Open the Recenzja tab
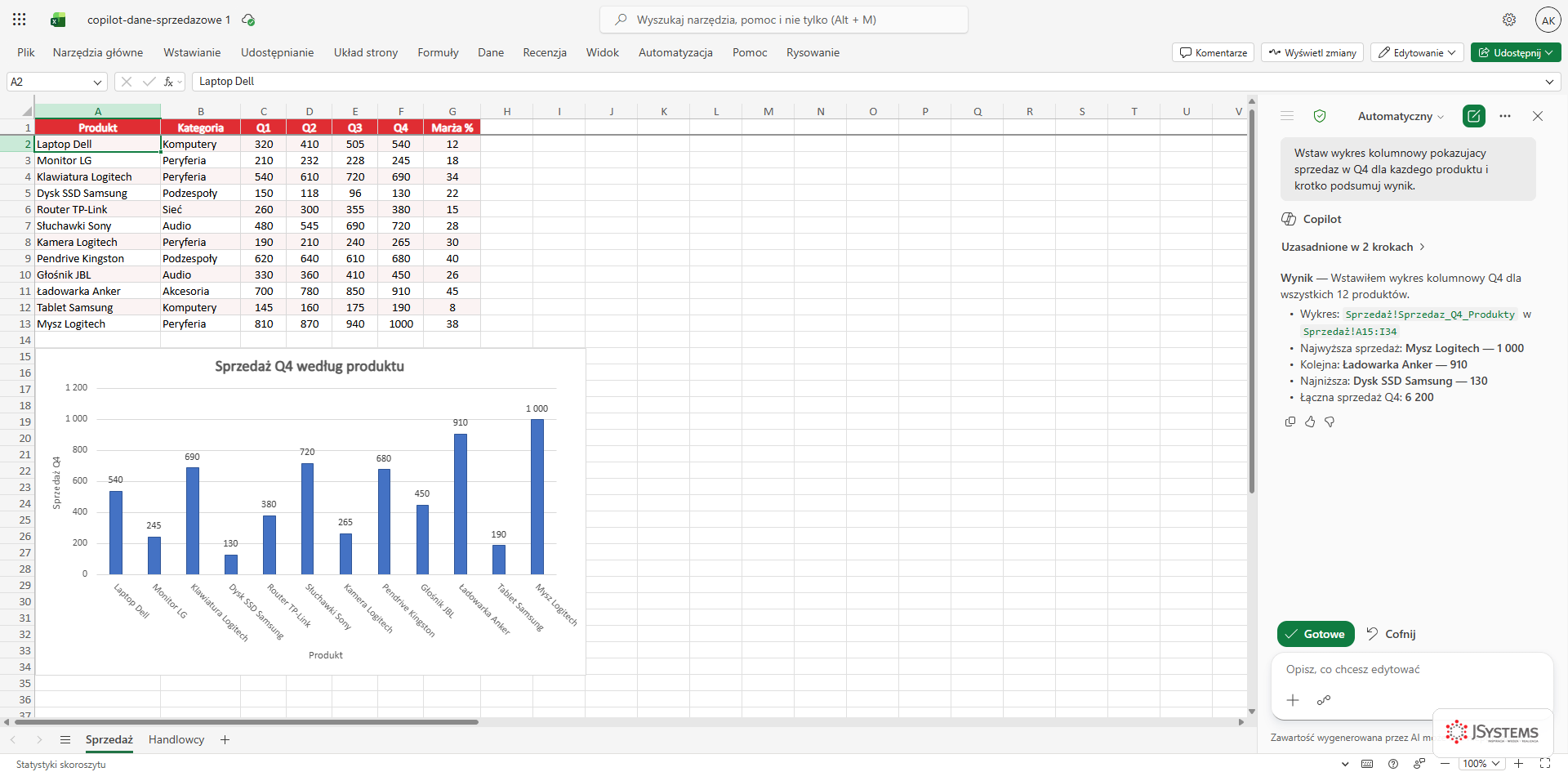1568x772 pixels. pos(545,52)
